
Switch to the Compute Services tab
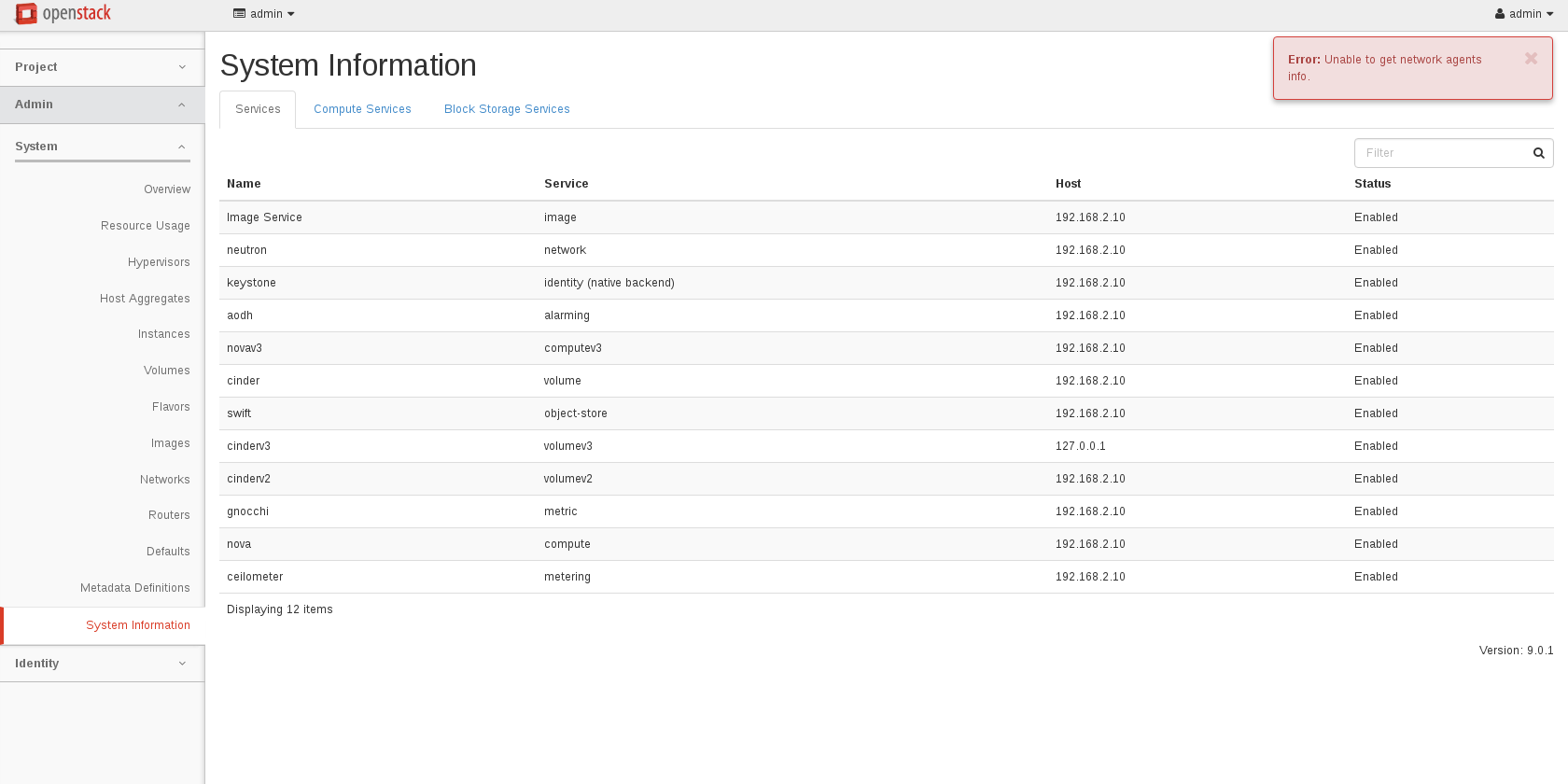[362, 109]
